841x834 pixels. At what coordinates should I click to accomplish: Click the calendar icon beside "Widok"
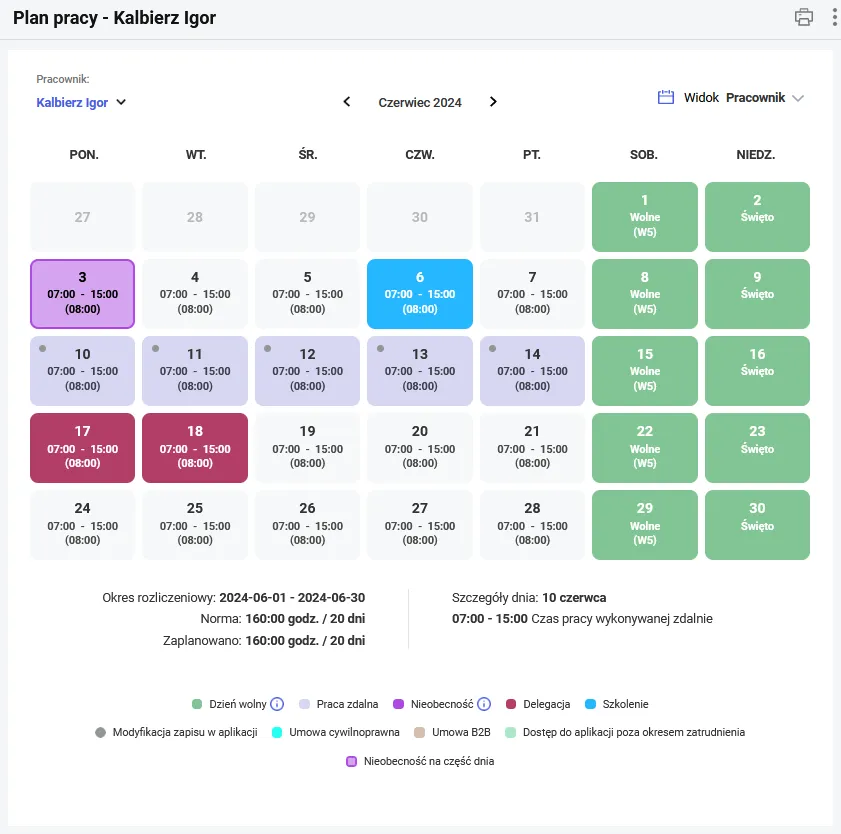pos(664,97)
